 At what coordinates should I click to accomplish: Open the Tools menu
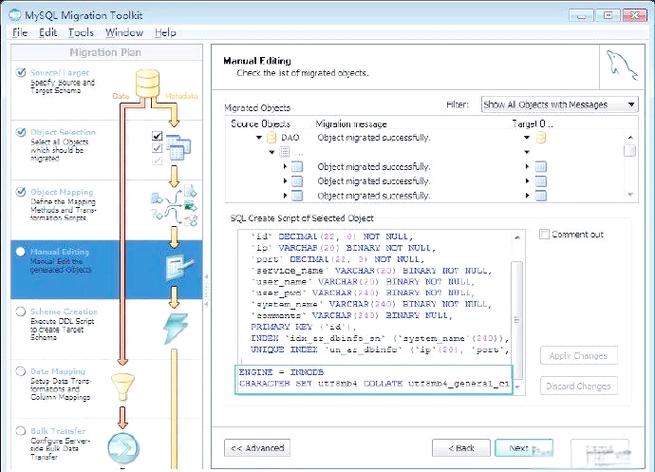[x=81, y=32]
